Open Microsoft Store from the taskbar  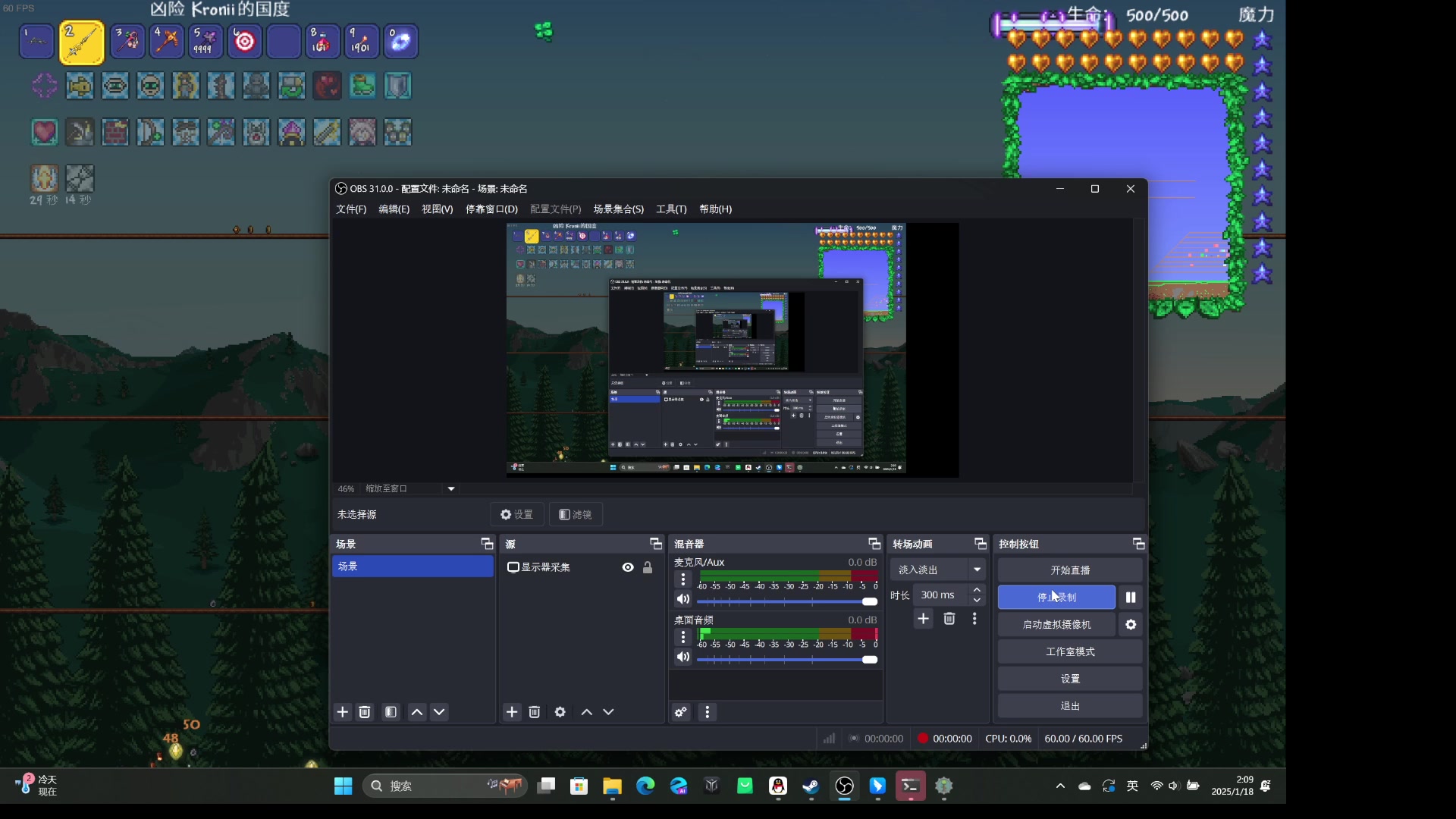point(579,786)
